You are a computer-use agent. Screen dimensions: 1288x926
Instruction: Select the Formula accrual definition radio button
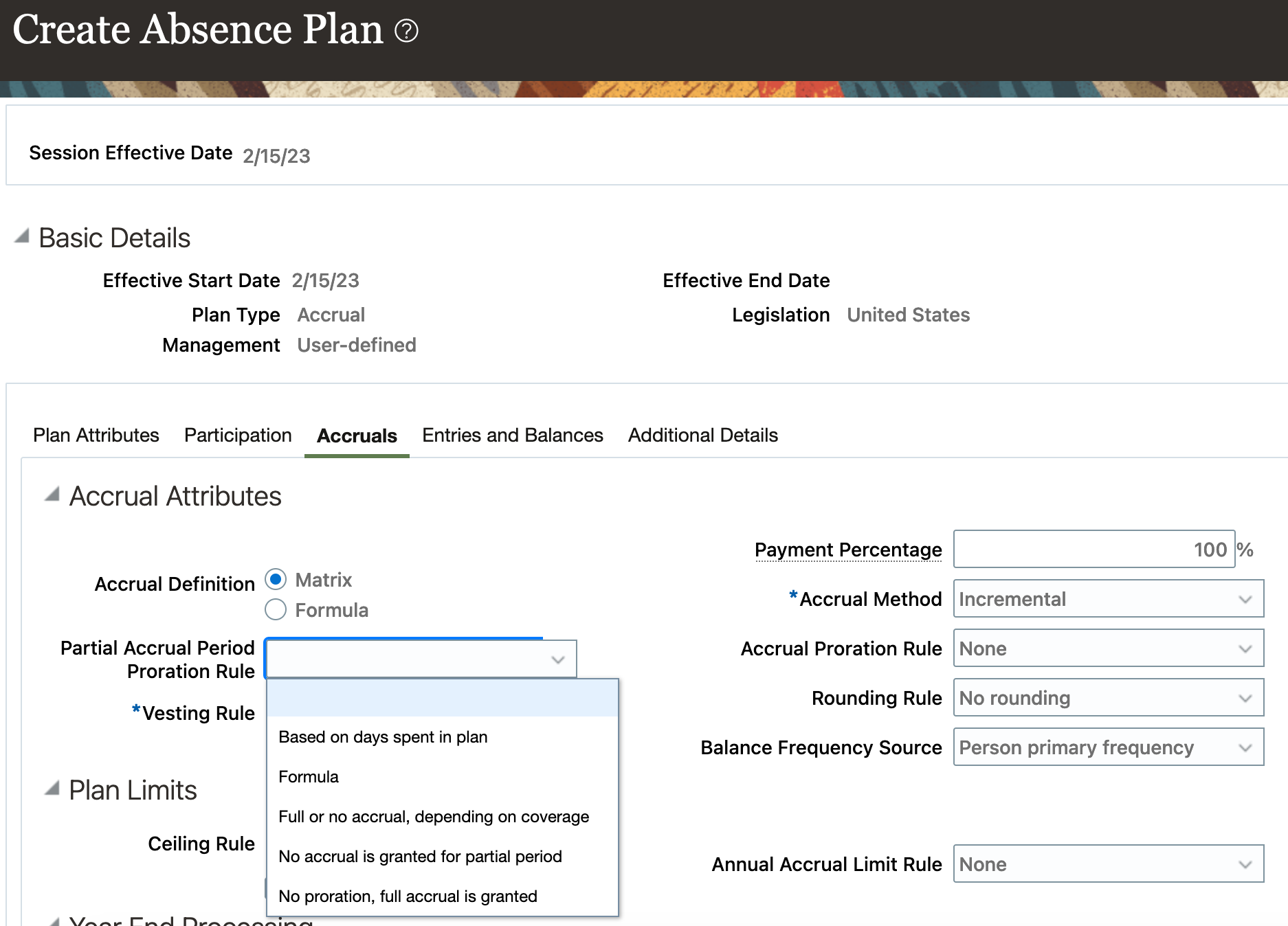point(276,609)
